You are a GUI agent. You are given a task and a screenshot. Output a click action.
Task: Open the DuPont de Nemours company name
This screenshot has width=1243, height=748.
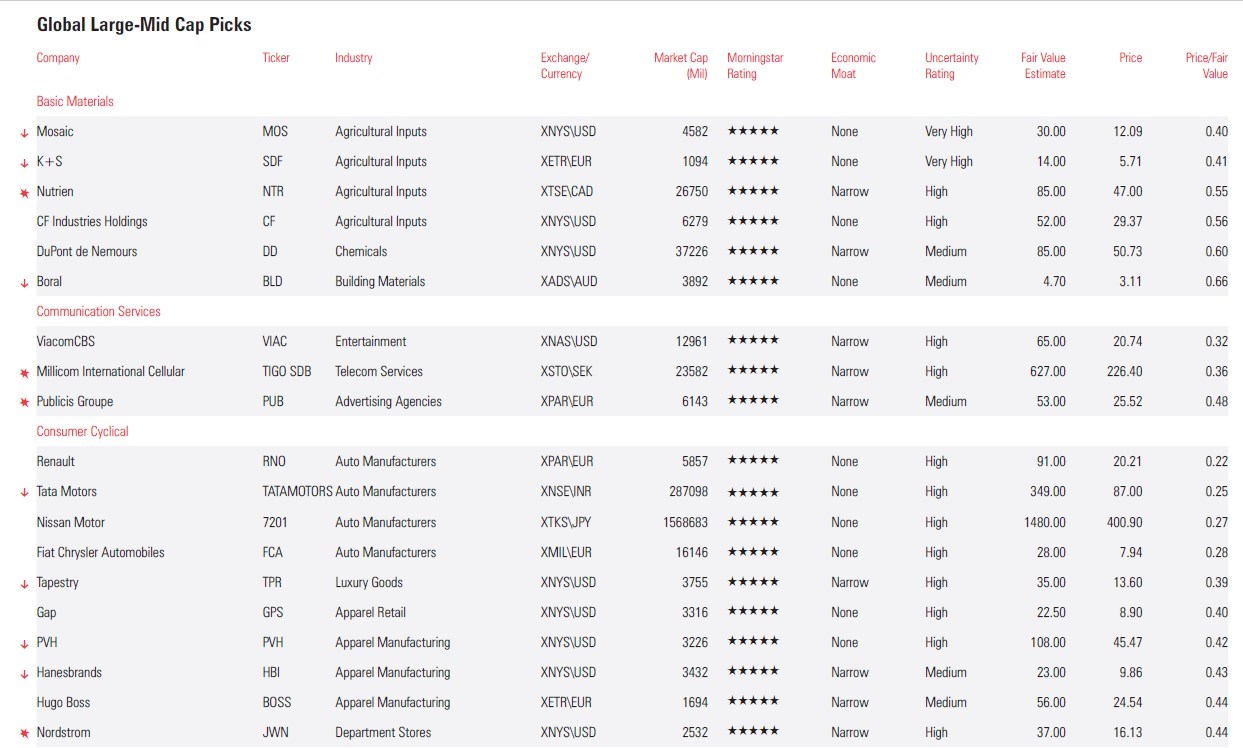click(87, 251)
